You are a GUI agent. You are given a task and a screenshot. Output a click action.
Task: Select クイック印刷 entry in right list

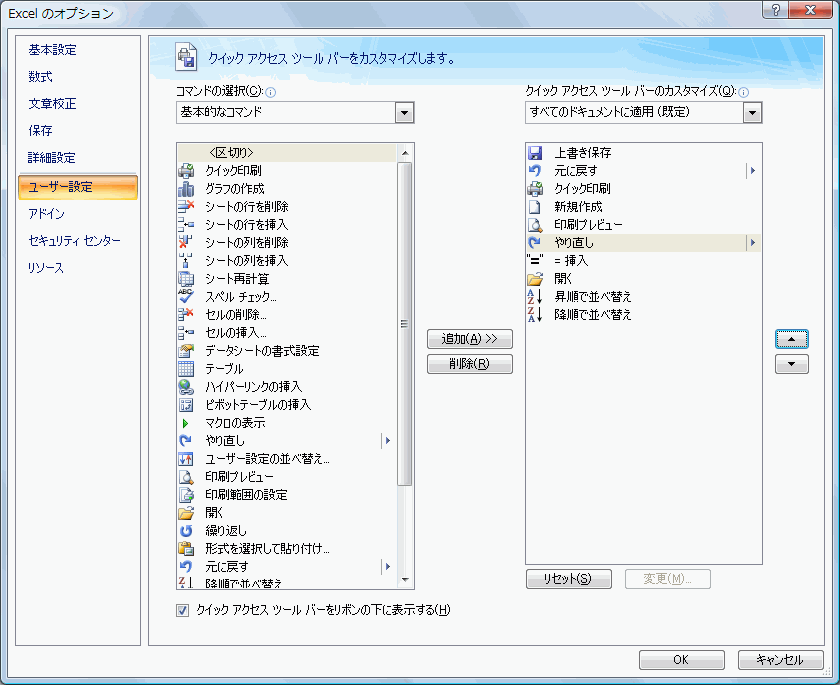click(x=643, y=189)
